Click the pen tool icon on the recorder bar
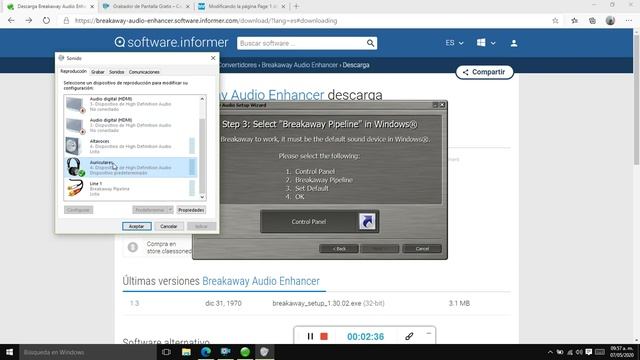 [x=409, y=336]
